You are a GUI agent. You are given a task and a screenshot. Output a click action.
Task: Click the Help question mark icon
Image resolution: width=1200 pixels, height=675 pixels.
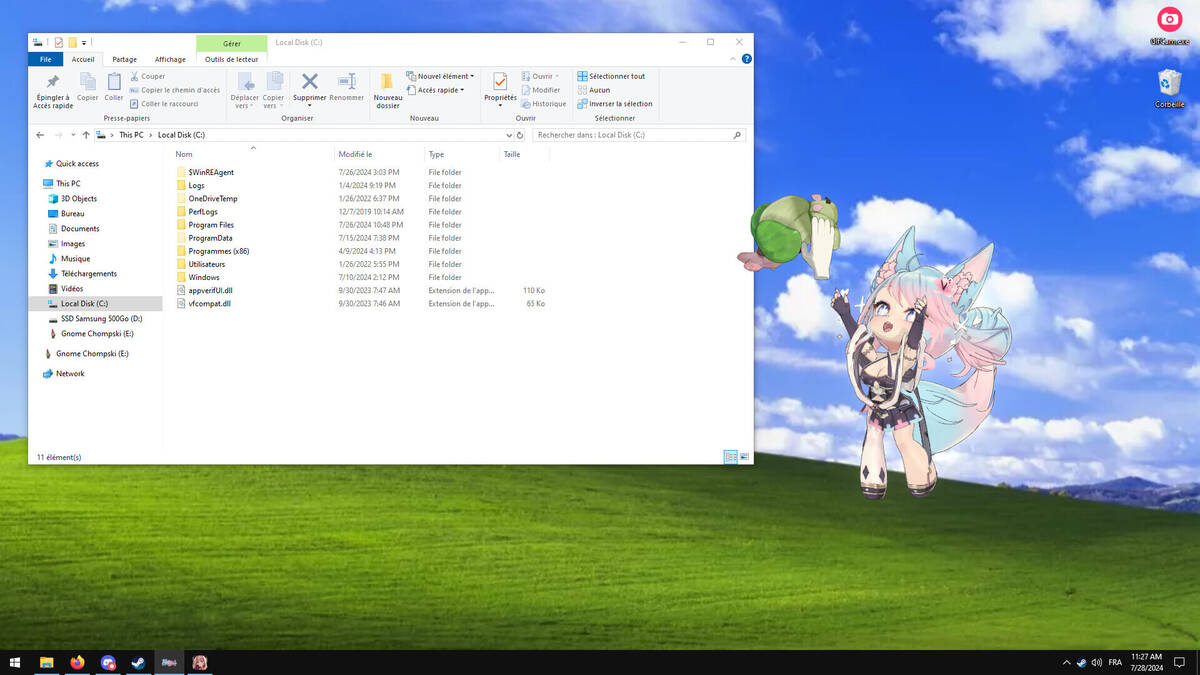click(x=746, y=59)
